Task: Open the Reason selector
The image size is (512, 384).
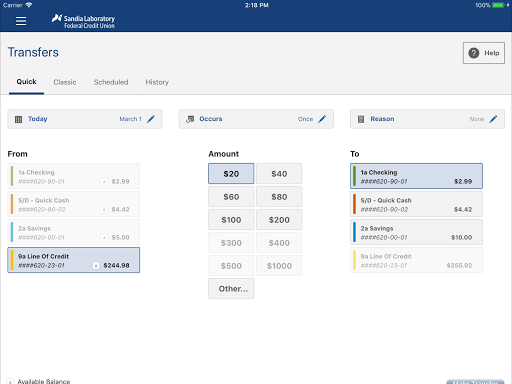Action: [x=427, y=119]
